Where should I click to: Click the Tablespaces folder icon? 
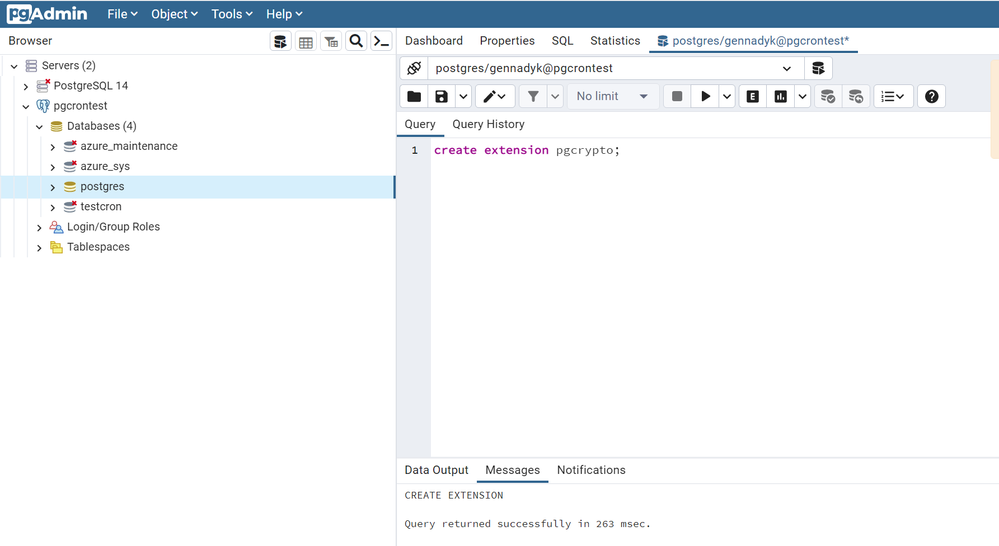pos(56,247)
